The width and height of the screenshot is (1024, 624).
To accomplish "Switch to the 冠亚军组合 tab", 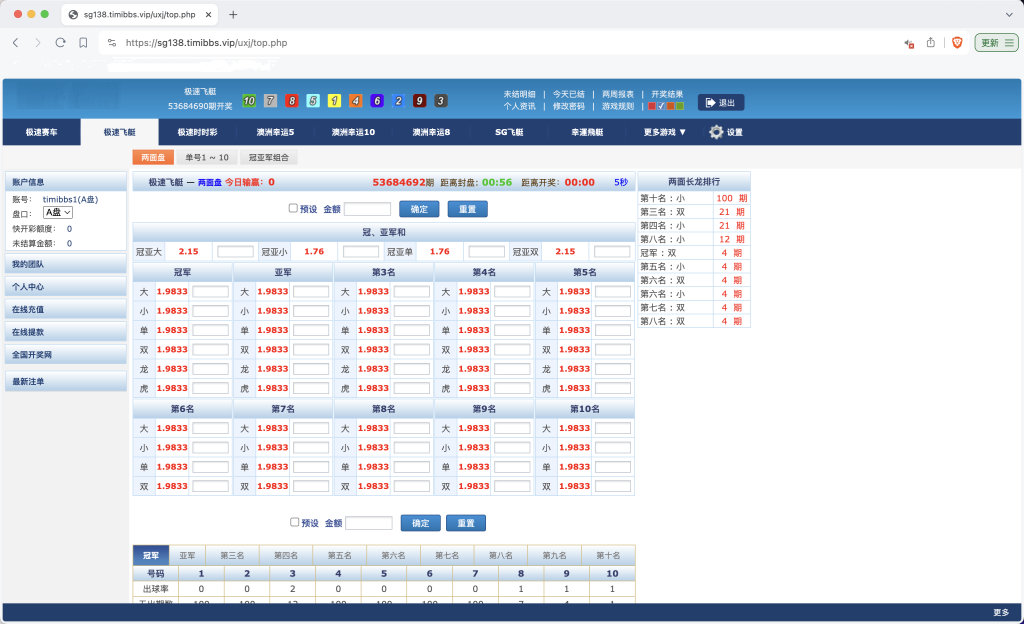I will (268, 158).
